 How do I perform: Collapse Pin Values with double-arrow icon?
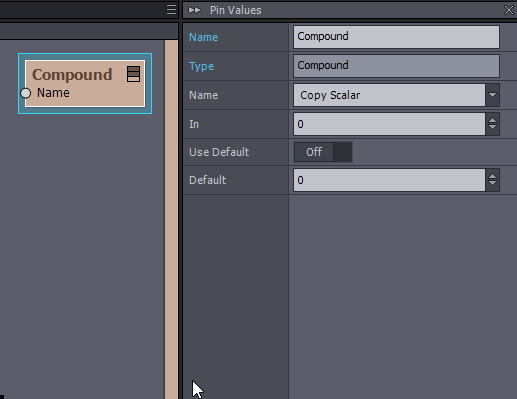194,10
